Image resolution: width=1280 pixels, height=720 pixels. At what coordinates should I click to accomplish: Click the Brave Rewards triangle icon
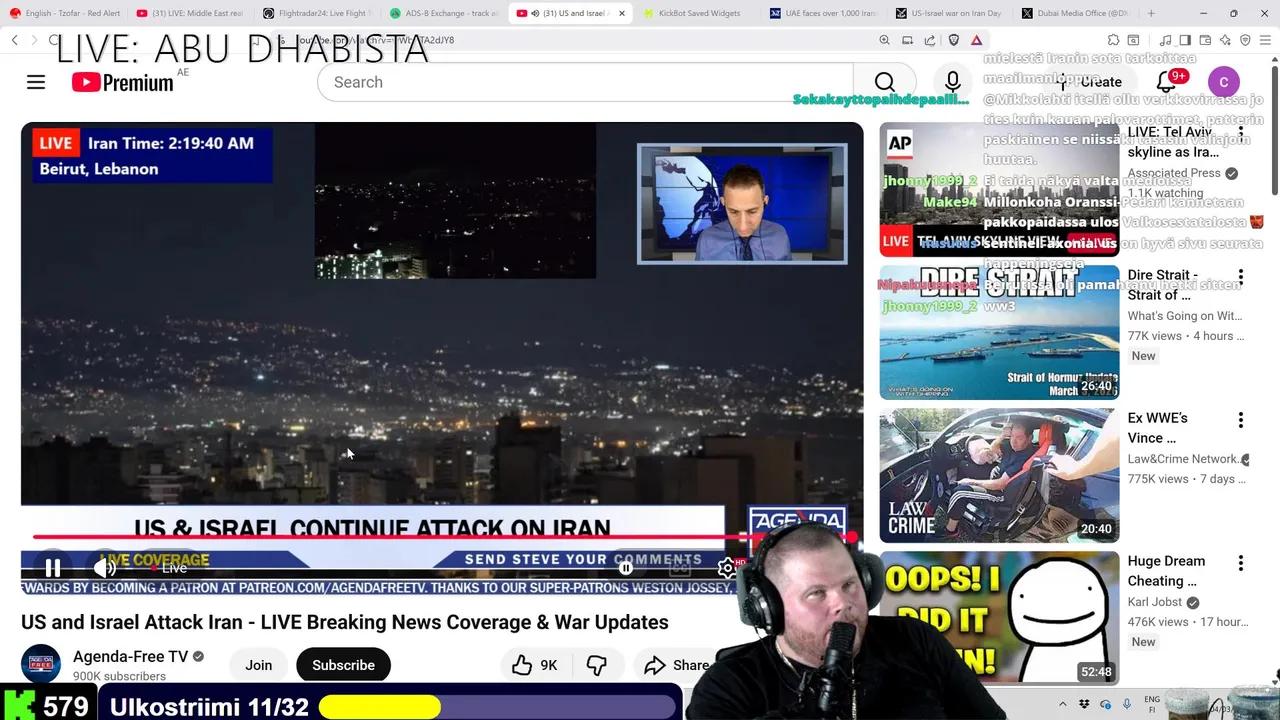[x=976, y=40]
